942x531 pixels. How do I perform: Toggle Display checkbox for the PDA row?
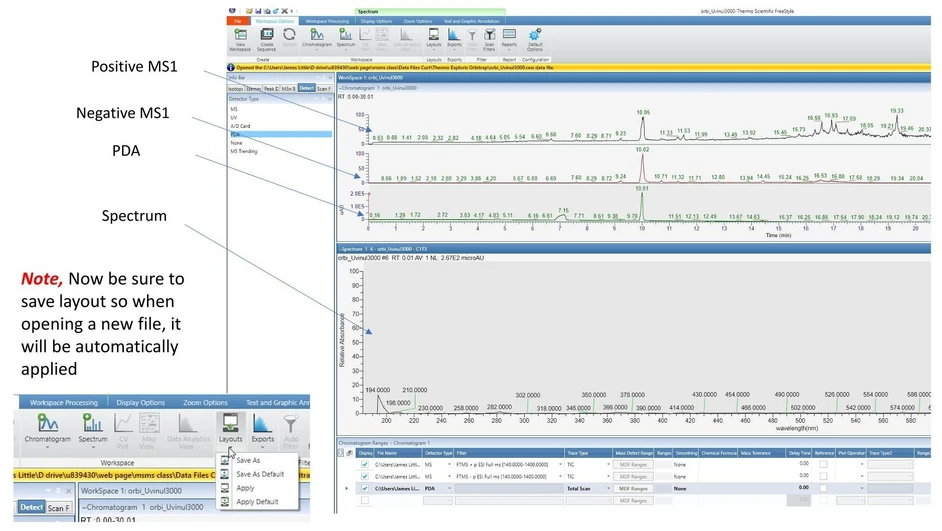point(365,488)
